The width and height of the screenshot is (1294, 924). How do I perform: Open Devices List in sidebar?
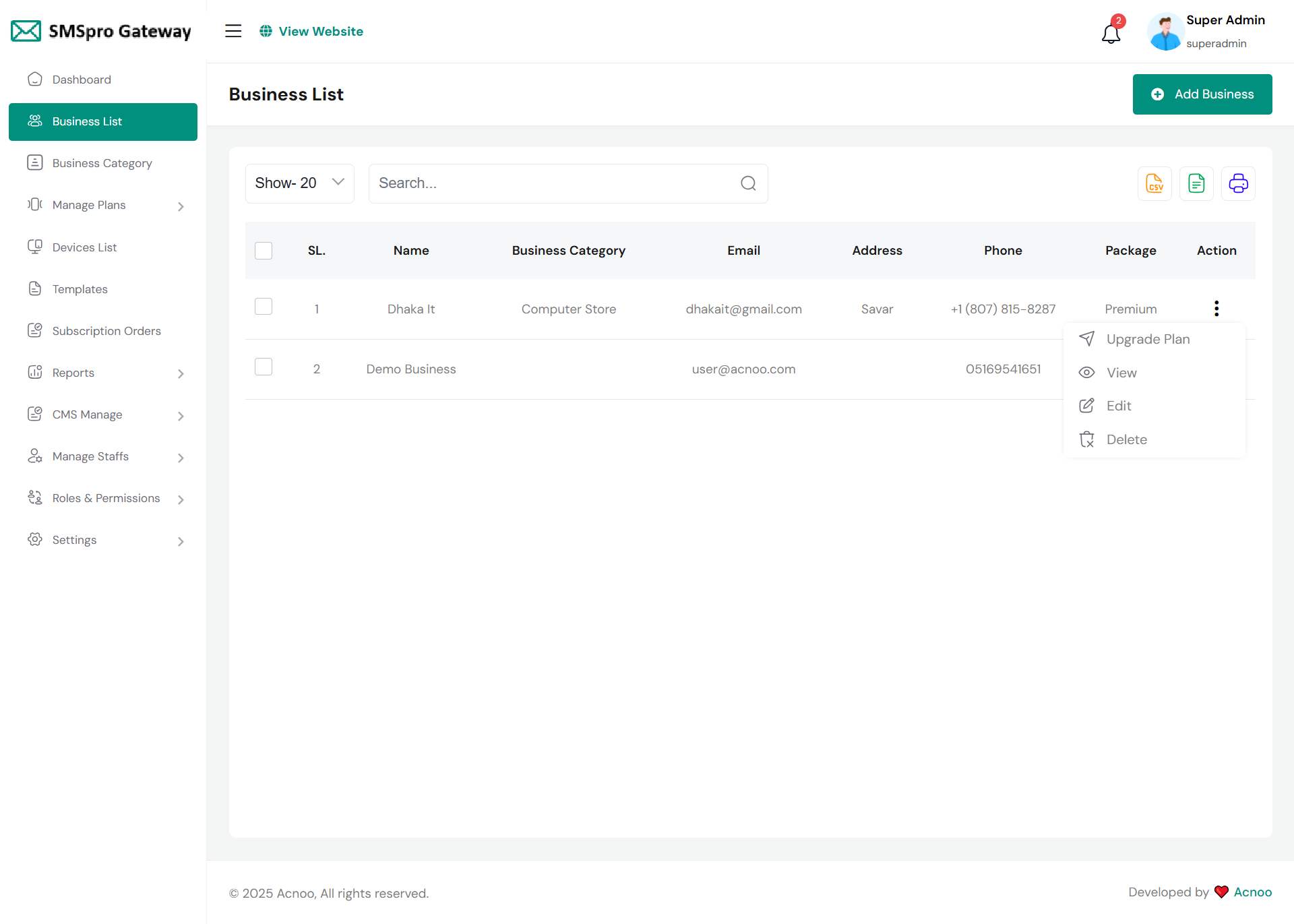tap(84, 247)
